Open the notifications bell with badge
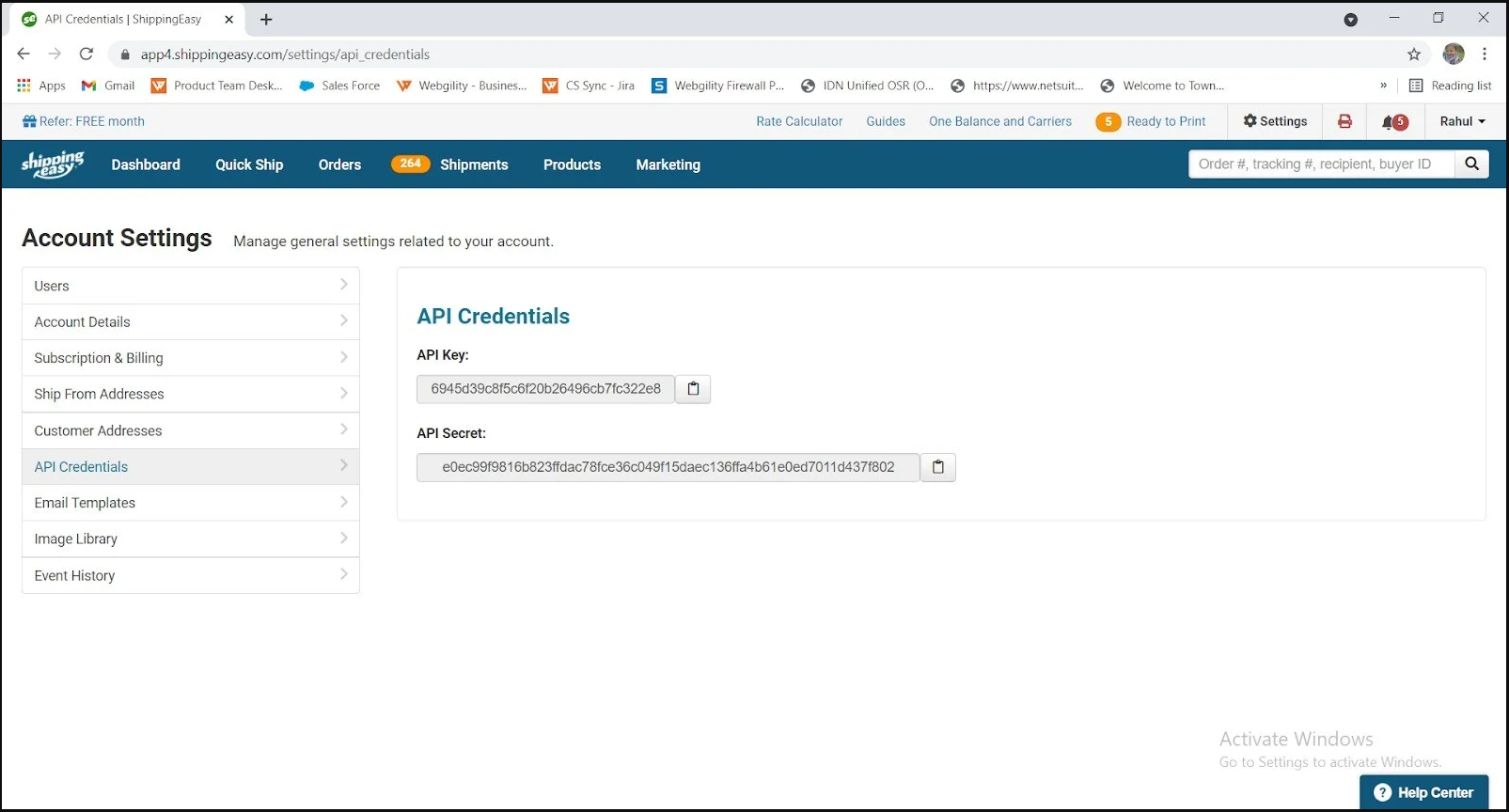Screen dimensions: 1509x812 click(x=1393, y=121)
